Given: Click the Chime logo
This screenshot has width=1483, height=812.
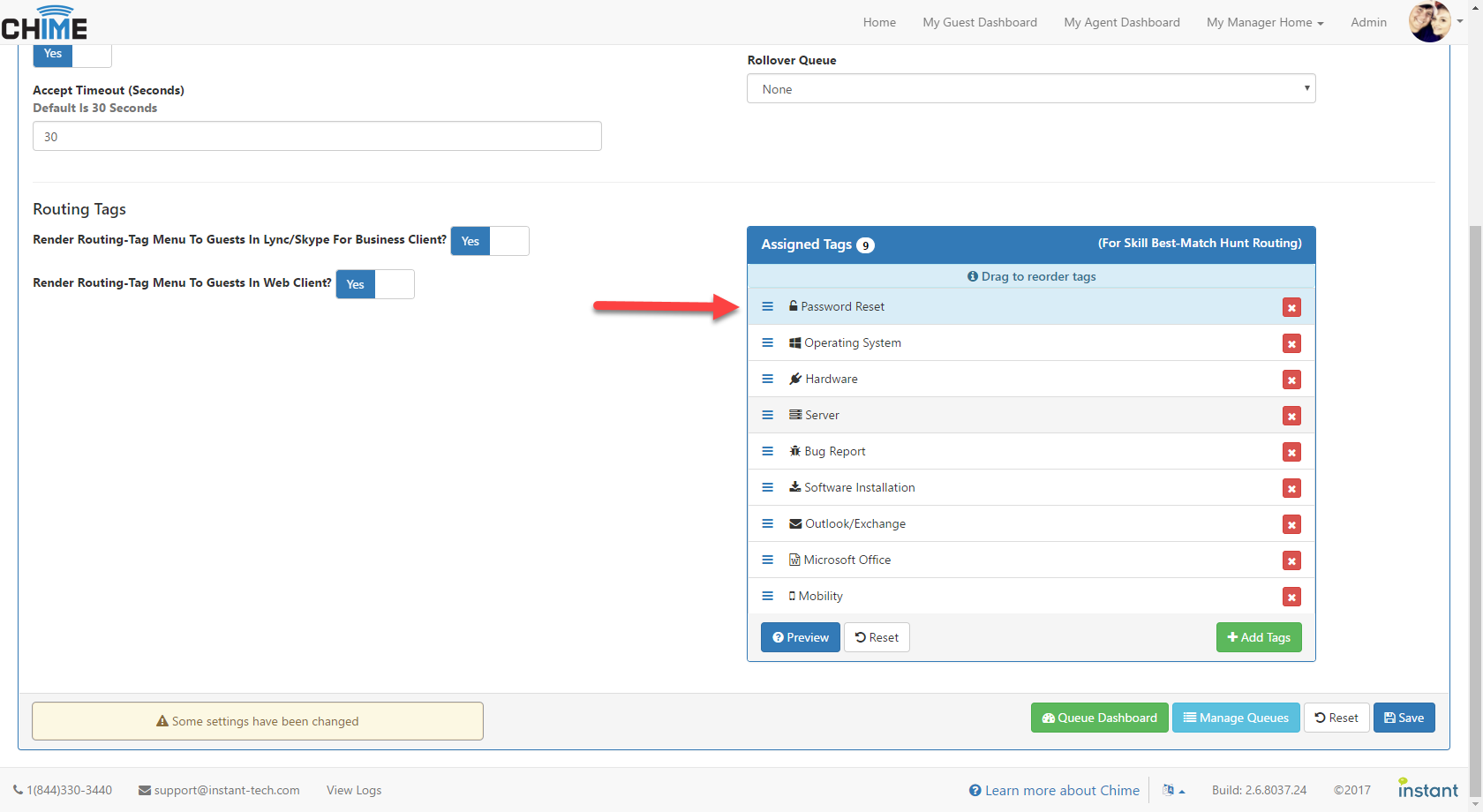Looking at the screenshot, I should (44, 23).
